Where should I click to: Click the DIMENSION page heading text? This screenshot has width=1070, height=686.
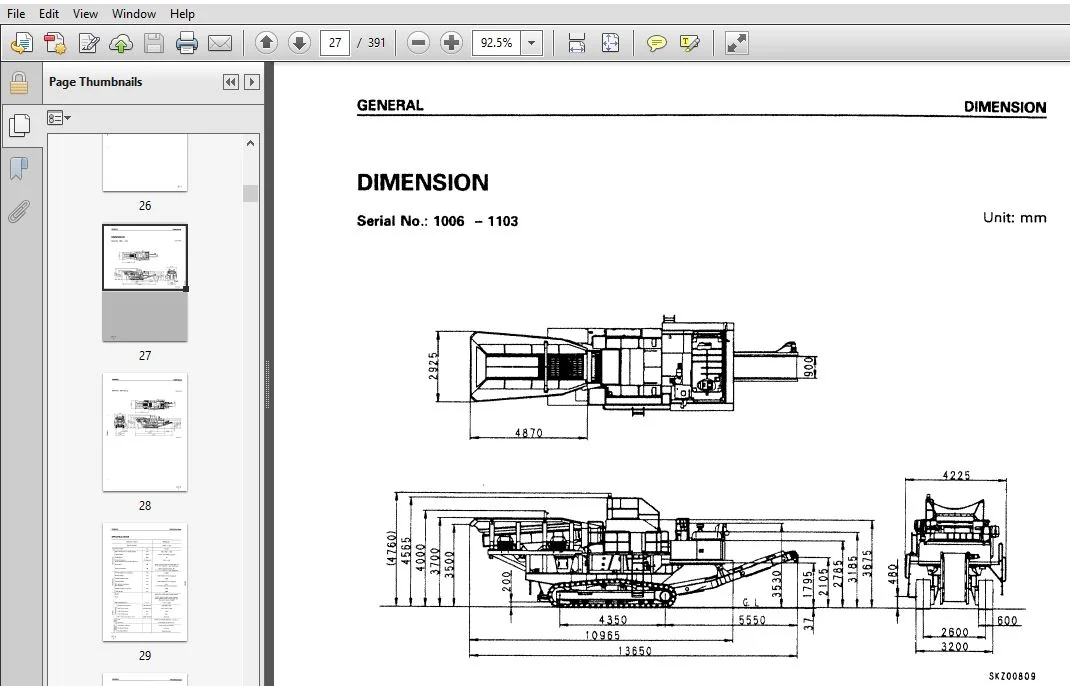pyautogui.click(x=422, y=182)
